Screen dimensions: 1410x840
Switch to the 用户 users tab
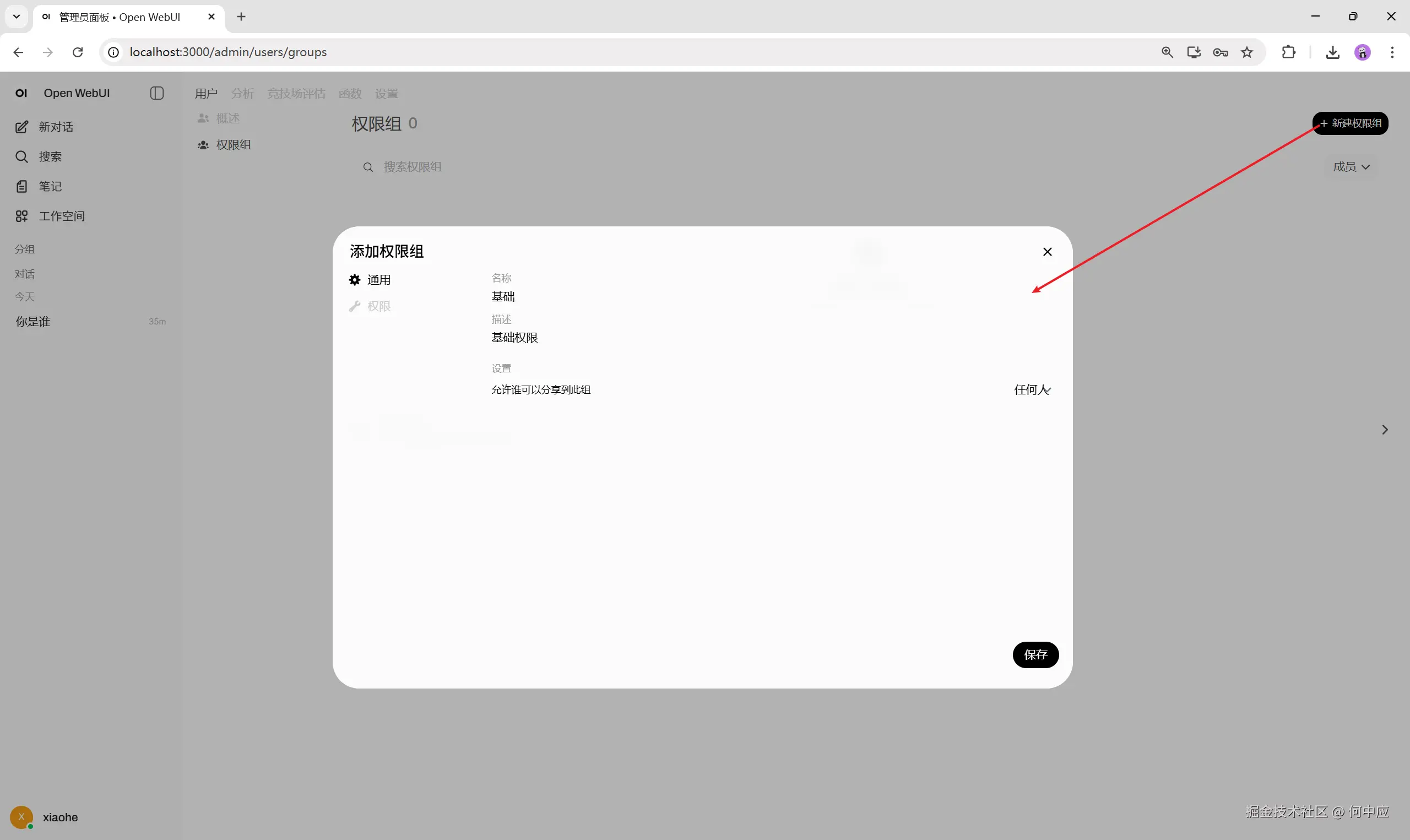point(205,93)
